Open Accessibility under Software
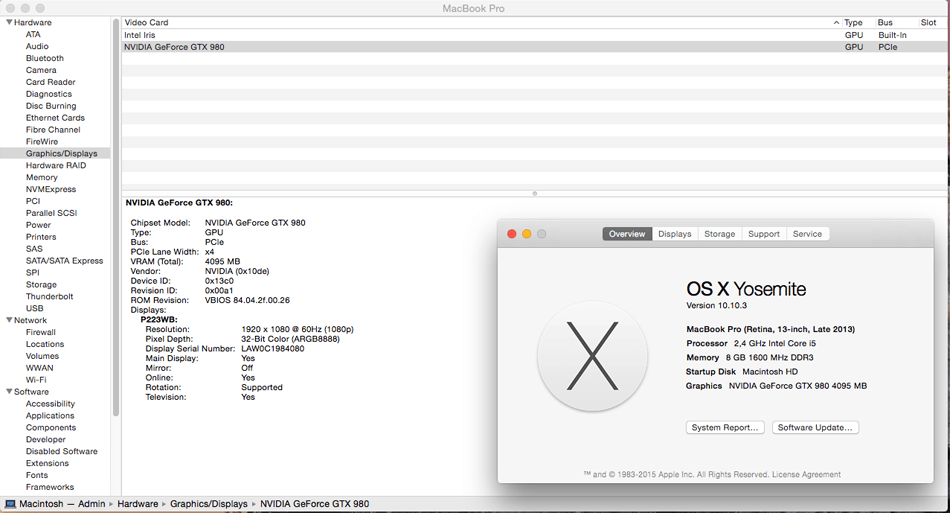This screenshot has height=513, width=950. [x=50, y=403]
